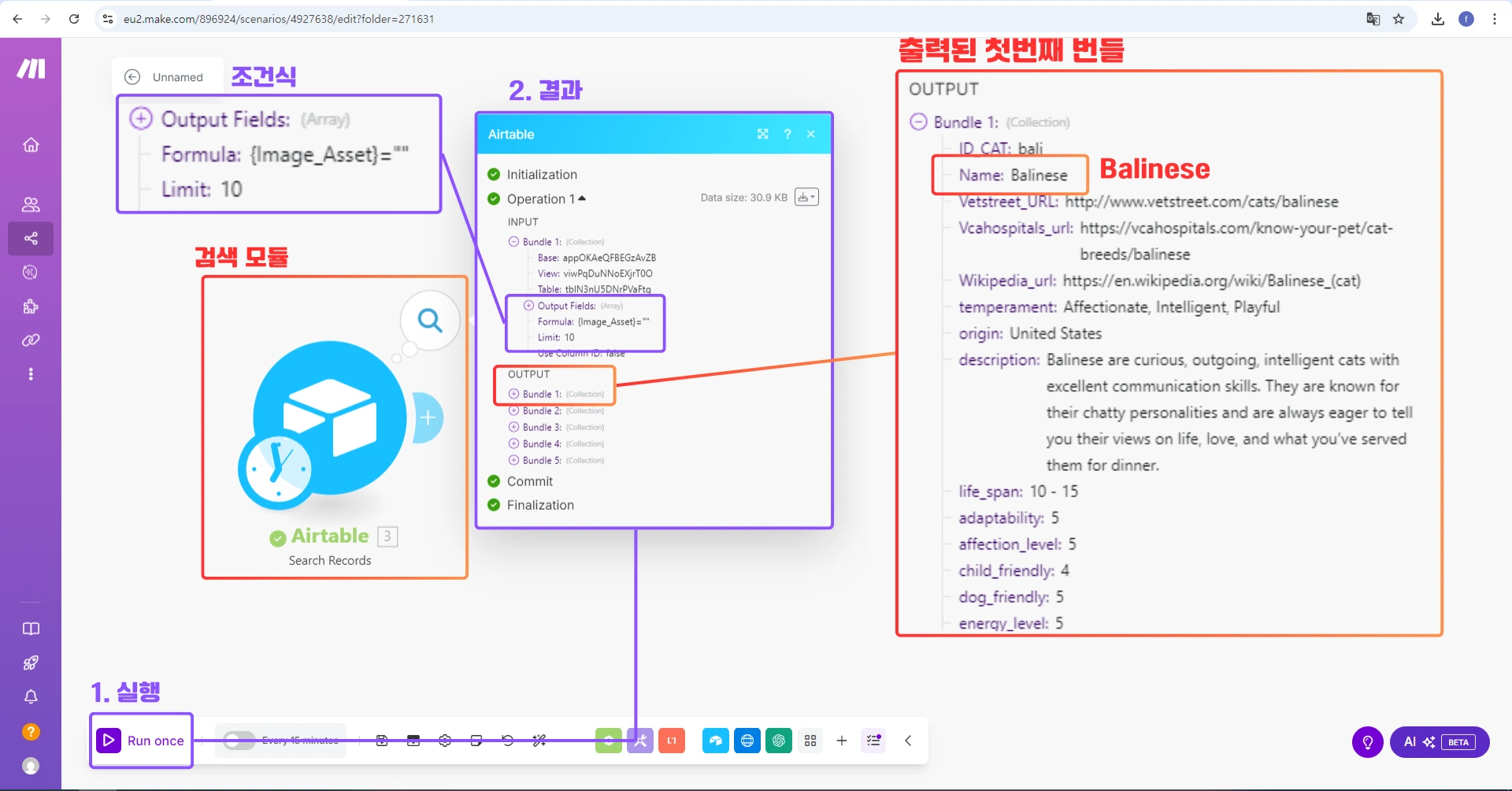Open the Resource hub book icon
This screenshot has width=1512, height=791.
[31, 629]
